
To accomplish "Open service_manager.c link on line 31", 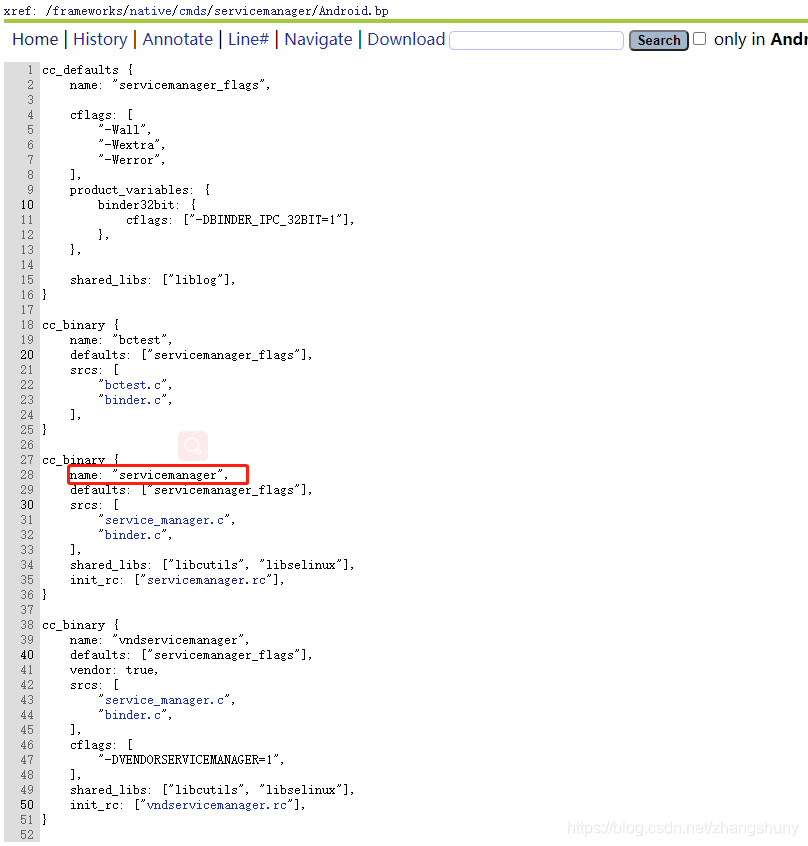I will click(x=164, y=520).
